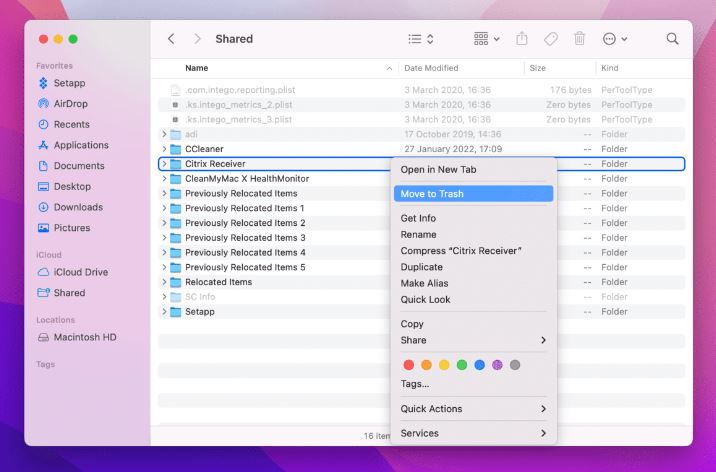Open the group-by grid dropdown
Viewport: 716px width, 472px height.
[486, 39]
